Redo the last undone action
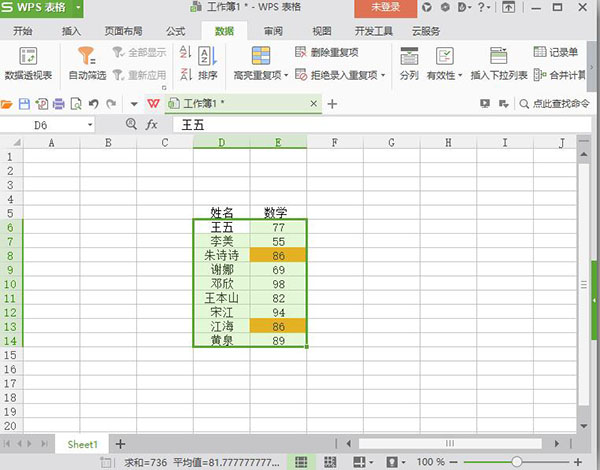Screen dimensions: 600x470 [x=111, y=104]
